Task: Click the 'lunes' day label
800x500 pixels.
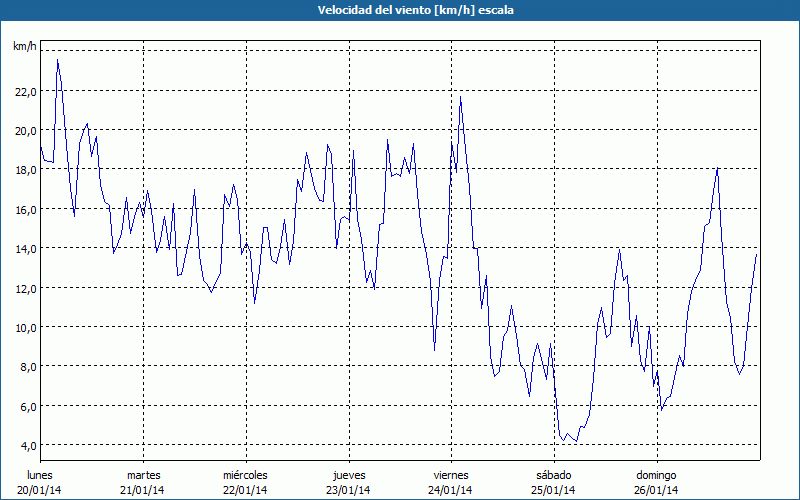Action: coord(40,474)
